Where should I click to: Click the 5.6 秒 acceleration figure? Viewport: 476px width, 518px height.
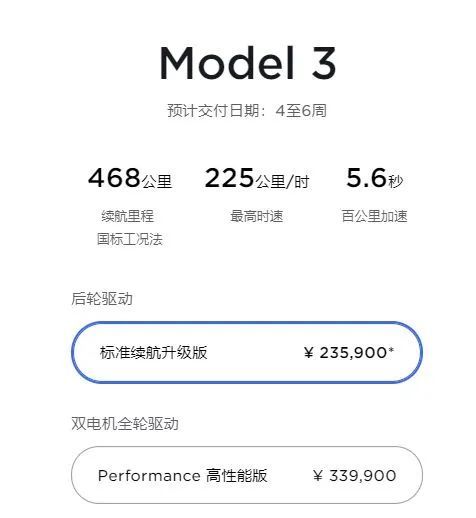click(374, 178)
